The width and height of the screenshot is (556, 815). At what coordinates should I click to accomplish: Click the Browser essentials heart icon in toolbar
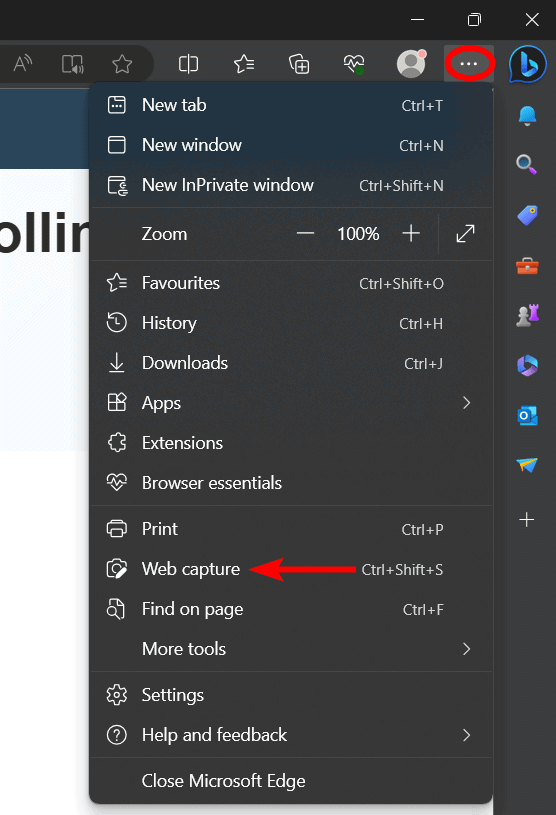[x=354, y=64]
